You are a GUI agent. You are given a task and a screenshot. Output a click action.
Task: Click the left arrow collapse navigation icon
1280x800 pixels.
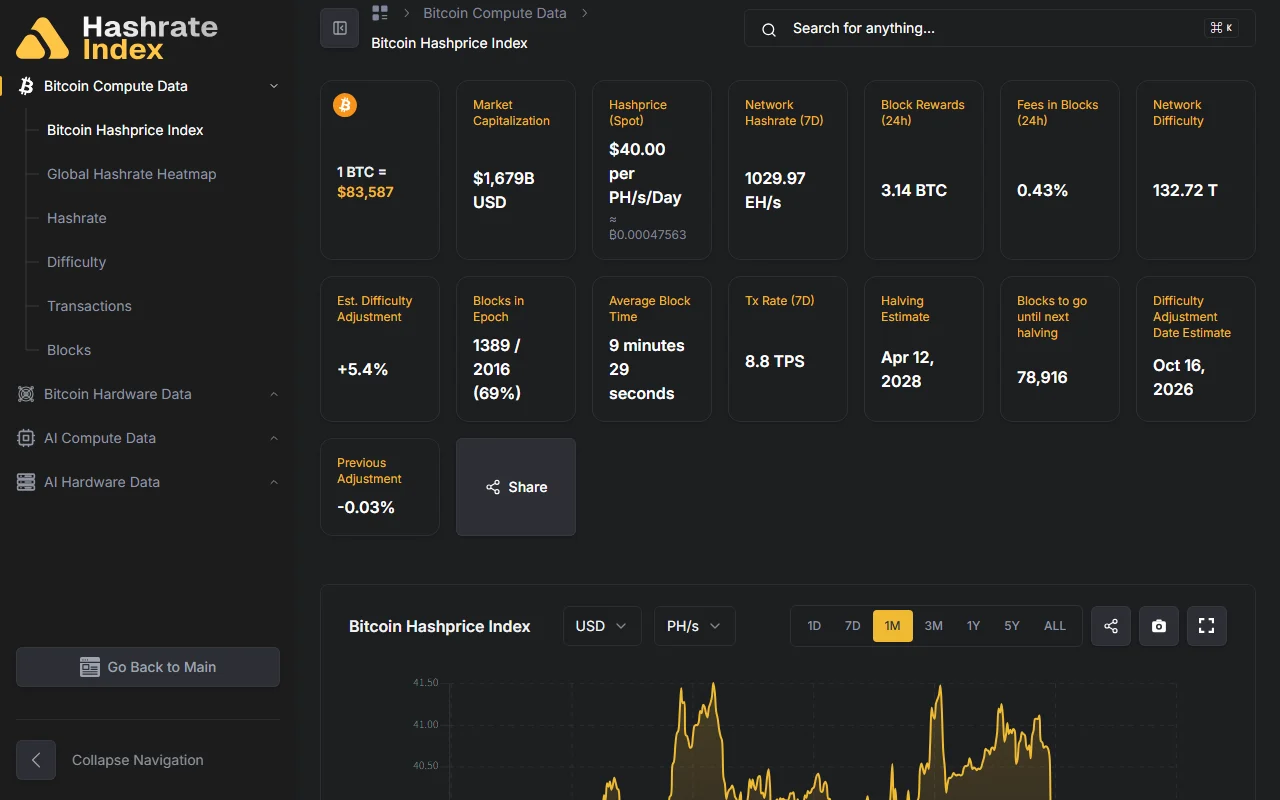click(x=36, y=760)
